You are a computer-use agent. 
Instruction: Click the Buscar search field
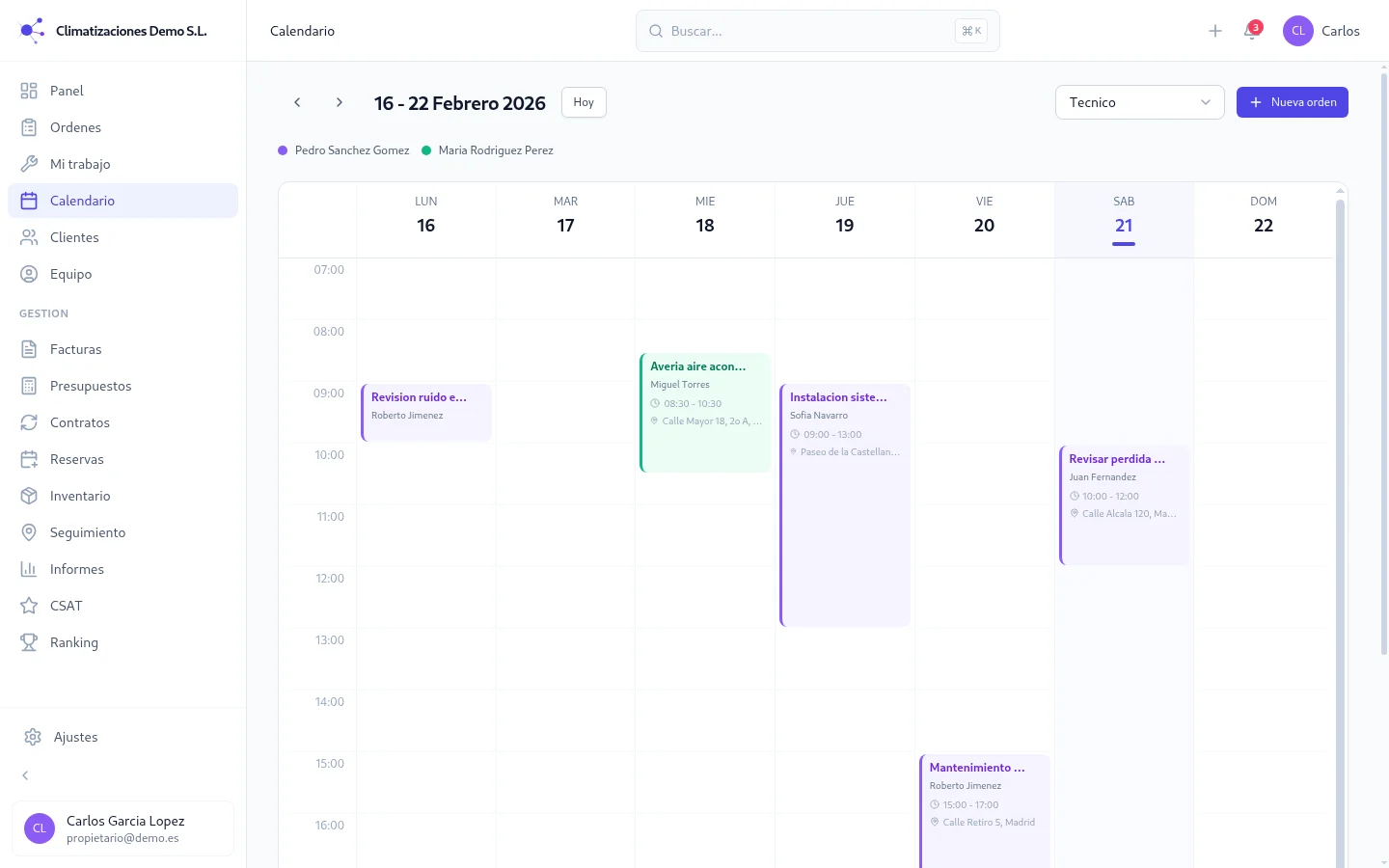coord(816,30)
